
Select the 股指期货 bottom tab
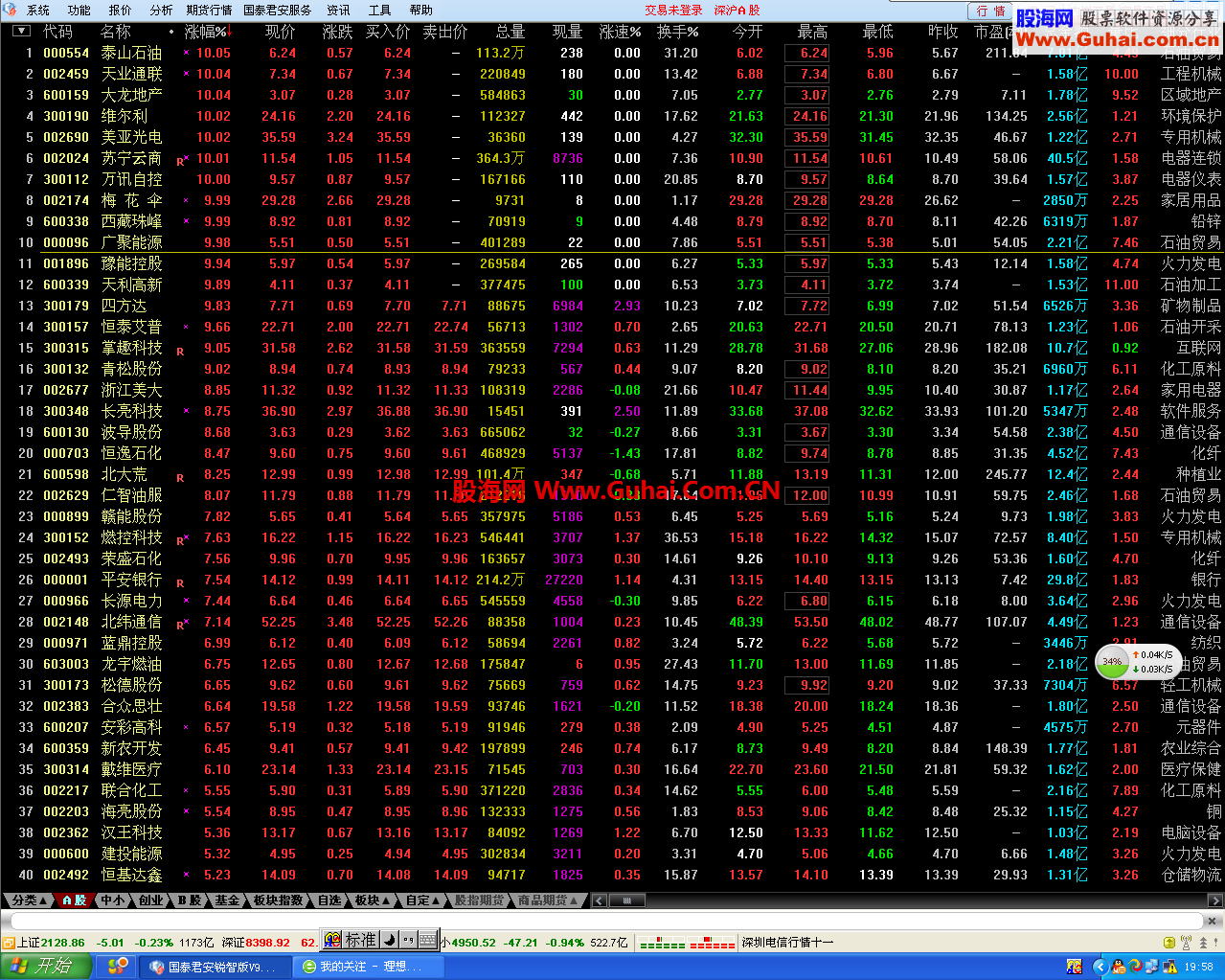[x=479, y=900]
